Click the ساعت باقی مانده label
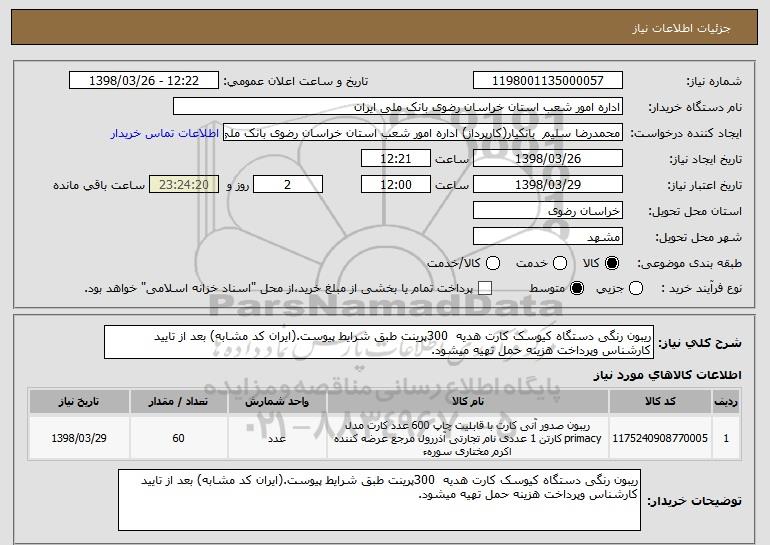770x545 pixels. click(x=99, y=185)
